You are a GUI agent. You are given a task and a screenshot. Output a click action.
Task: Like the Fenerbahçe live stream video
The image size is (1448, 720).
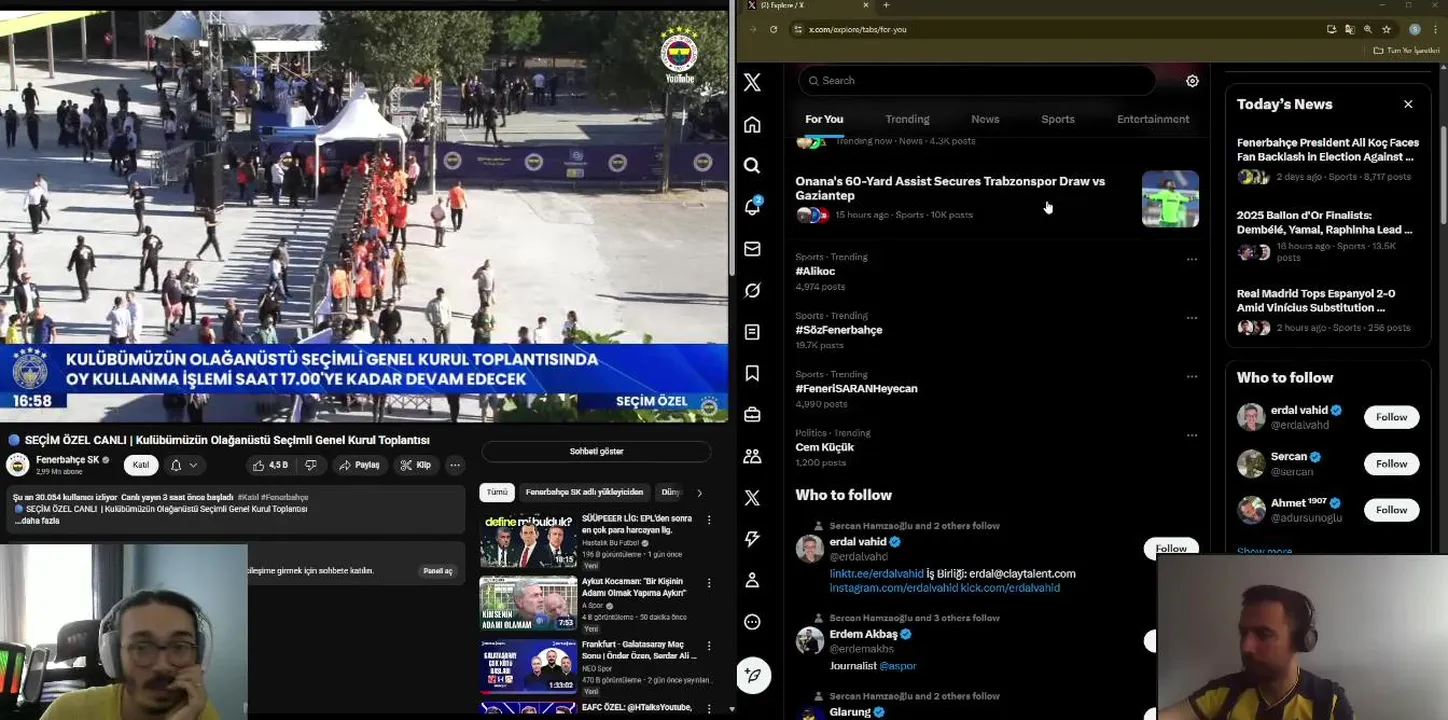click(270, 465)
